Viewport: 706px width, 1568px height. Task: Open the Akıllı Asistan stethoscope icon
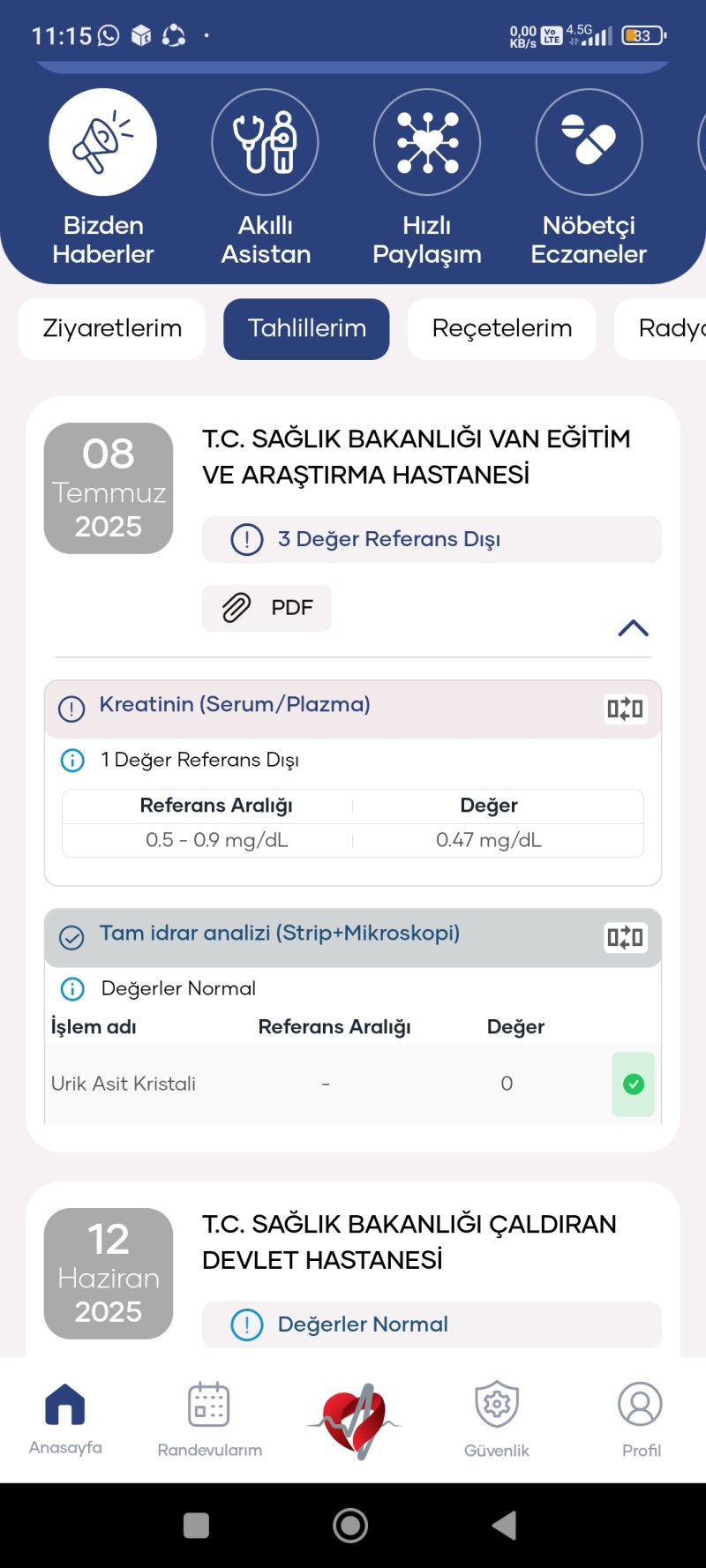coord(265,142)
